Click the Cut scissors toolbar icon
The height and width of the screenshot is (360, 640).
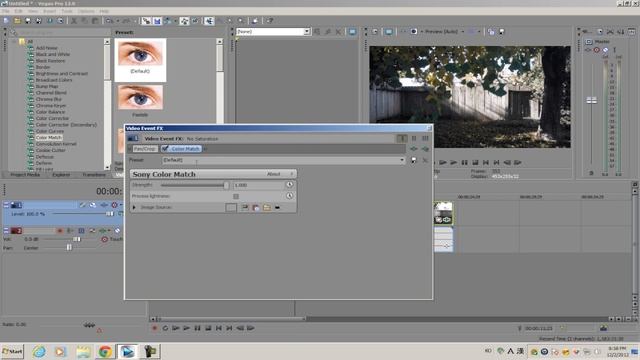click(74, 20)
